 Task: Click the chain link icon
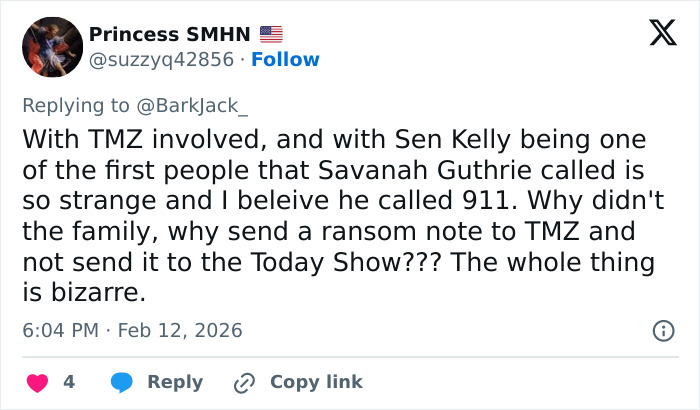tap(244, 382)
